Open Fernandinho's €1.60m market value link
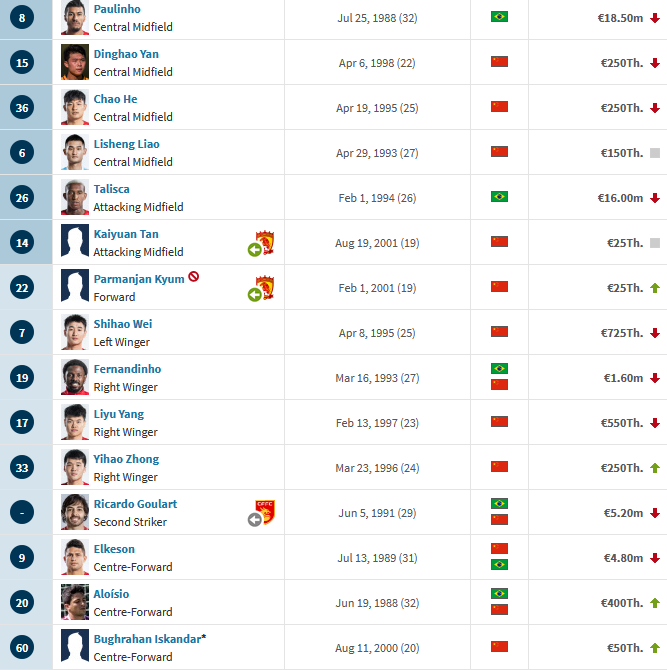The height and width of the screenshot is (670, 667). [x=623, y=377]
